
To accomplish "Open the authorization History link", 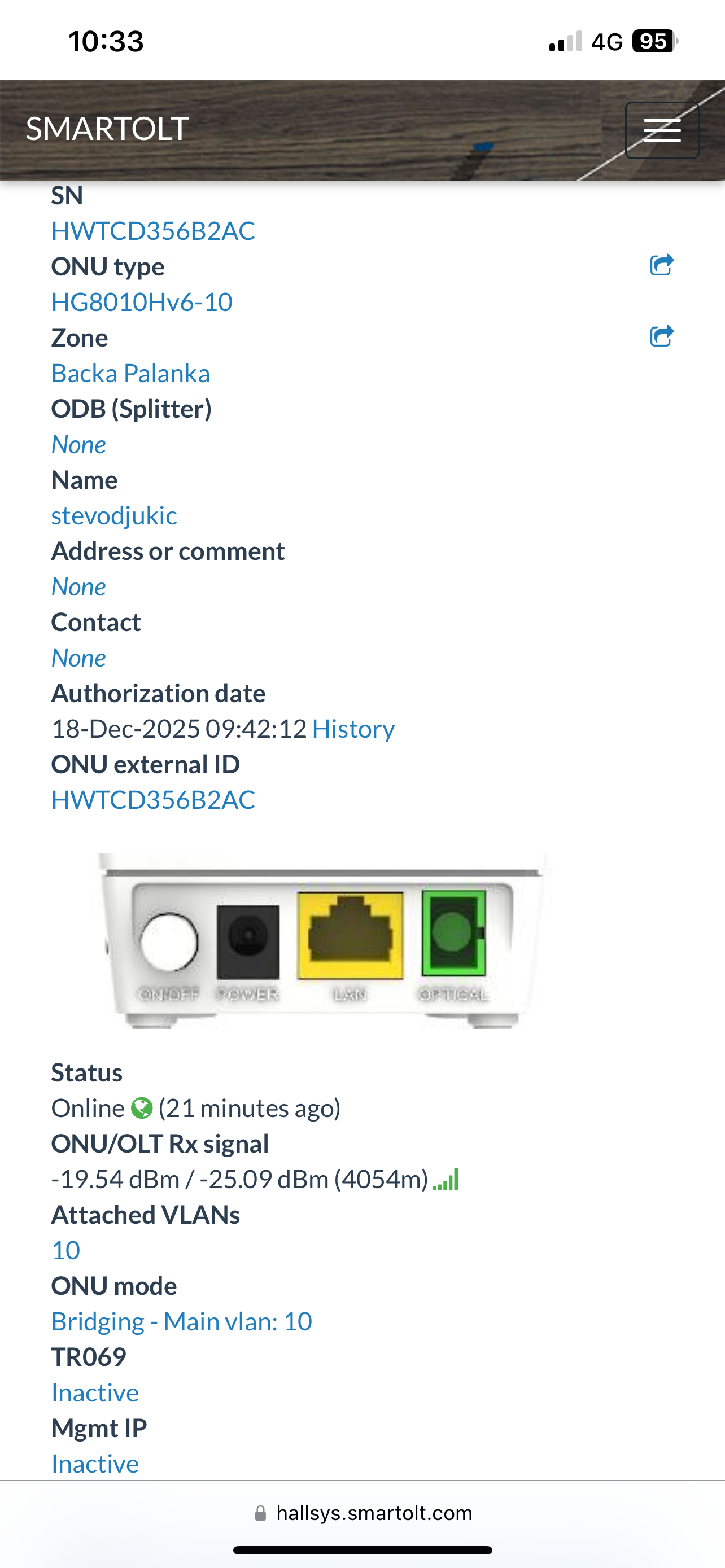I will point(353,729).
